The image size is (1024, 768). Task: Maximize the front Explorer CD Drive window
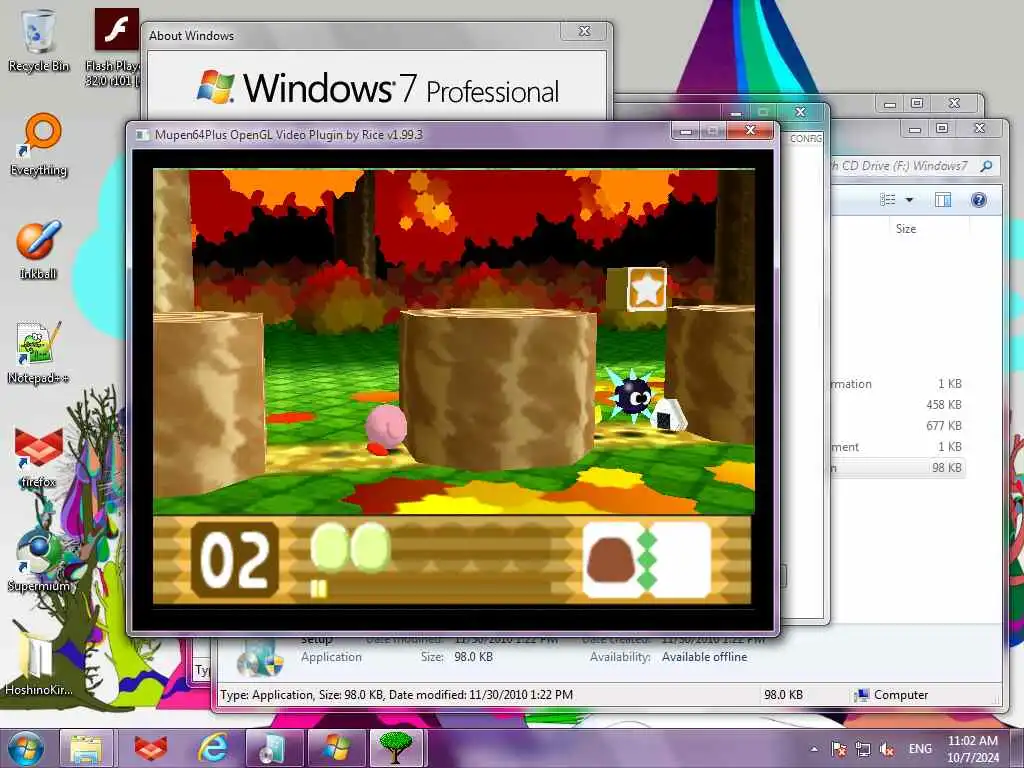pyautogui.click(x=942, y=129)
